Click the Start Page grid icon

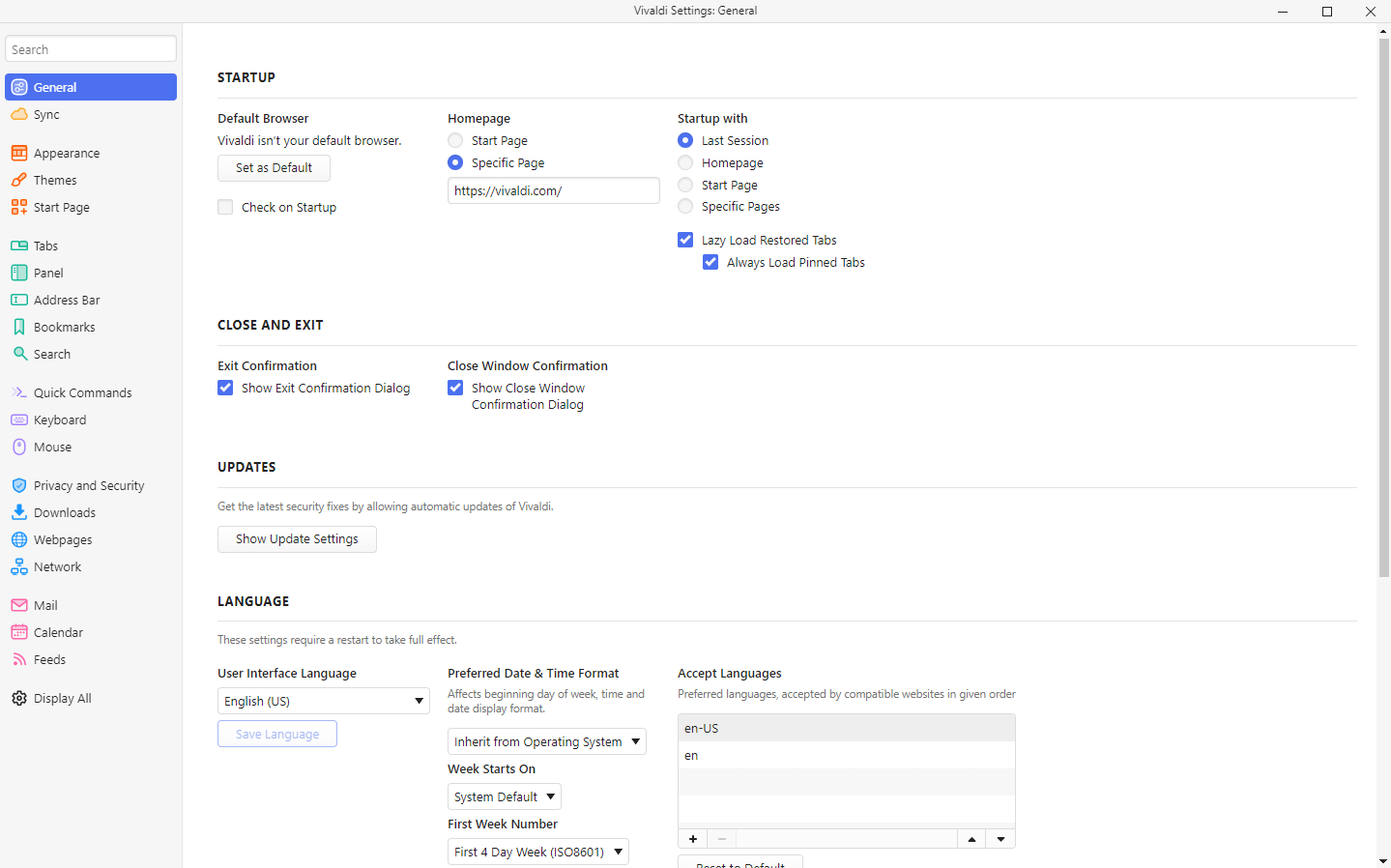[x=19, y=207]
